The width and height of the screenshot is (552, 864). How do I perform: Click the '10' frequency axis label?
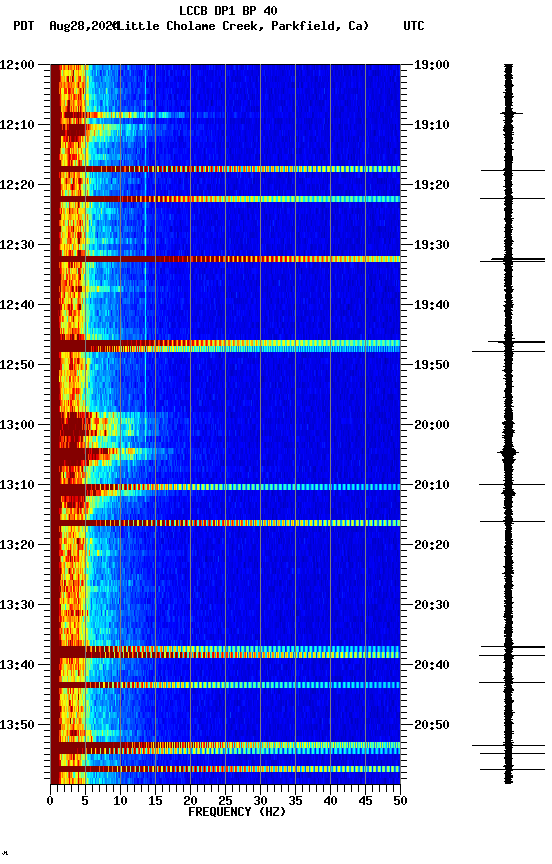(120, 802)
